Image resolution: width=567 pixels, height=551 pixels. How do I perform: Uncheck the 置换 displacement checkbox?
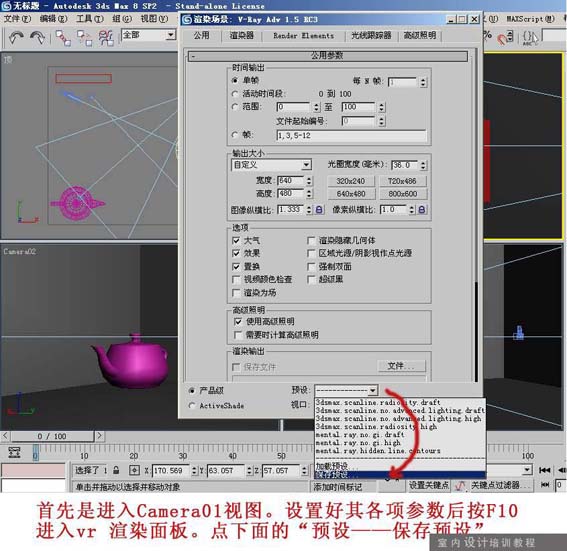point(236,267)
